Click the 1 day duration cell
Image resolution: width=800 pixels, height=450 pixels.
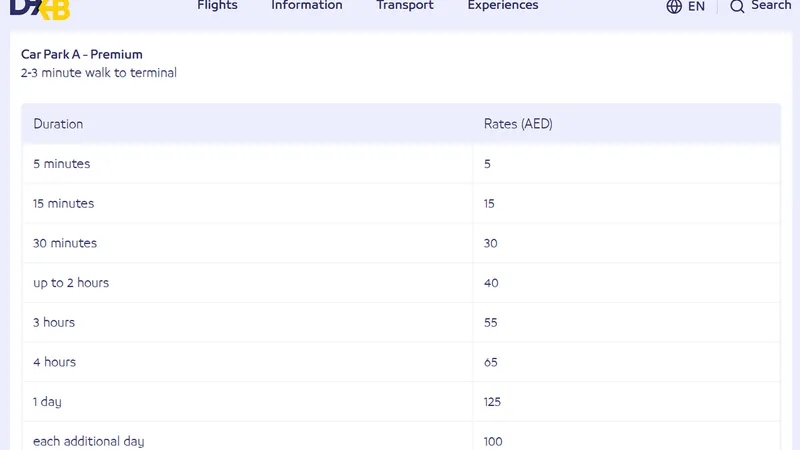click(49, 402)
